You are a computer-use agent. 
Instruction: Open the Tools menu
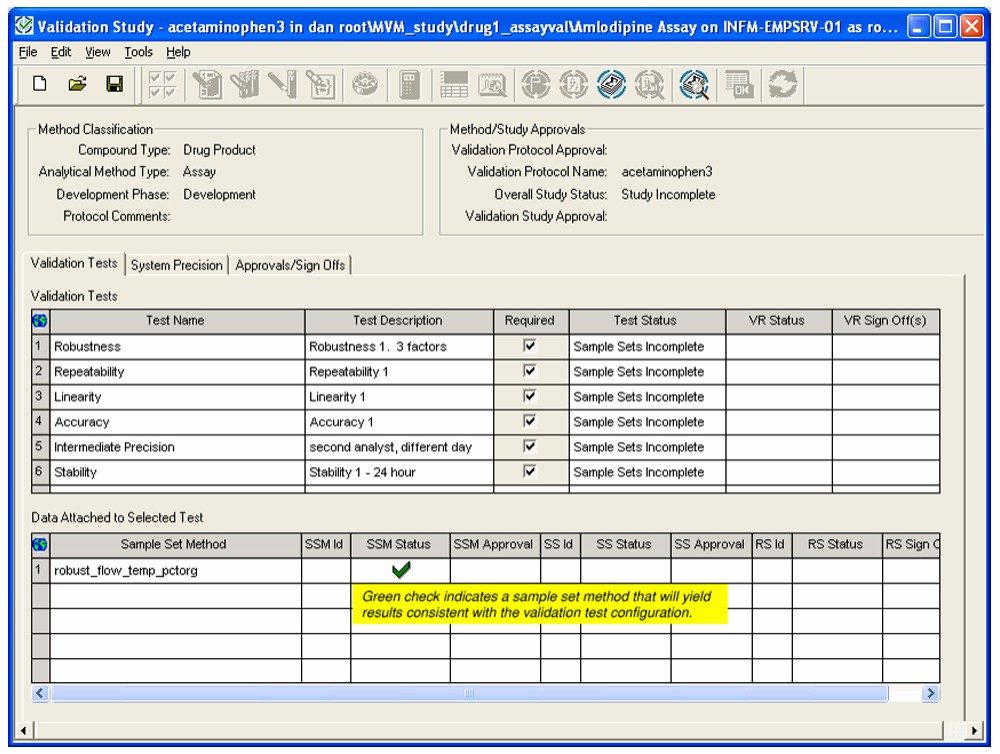tap(138, 52)
